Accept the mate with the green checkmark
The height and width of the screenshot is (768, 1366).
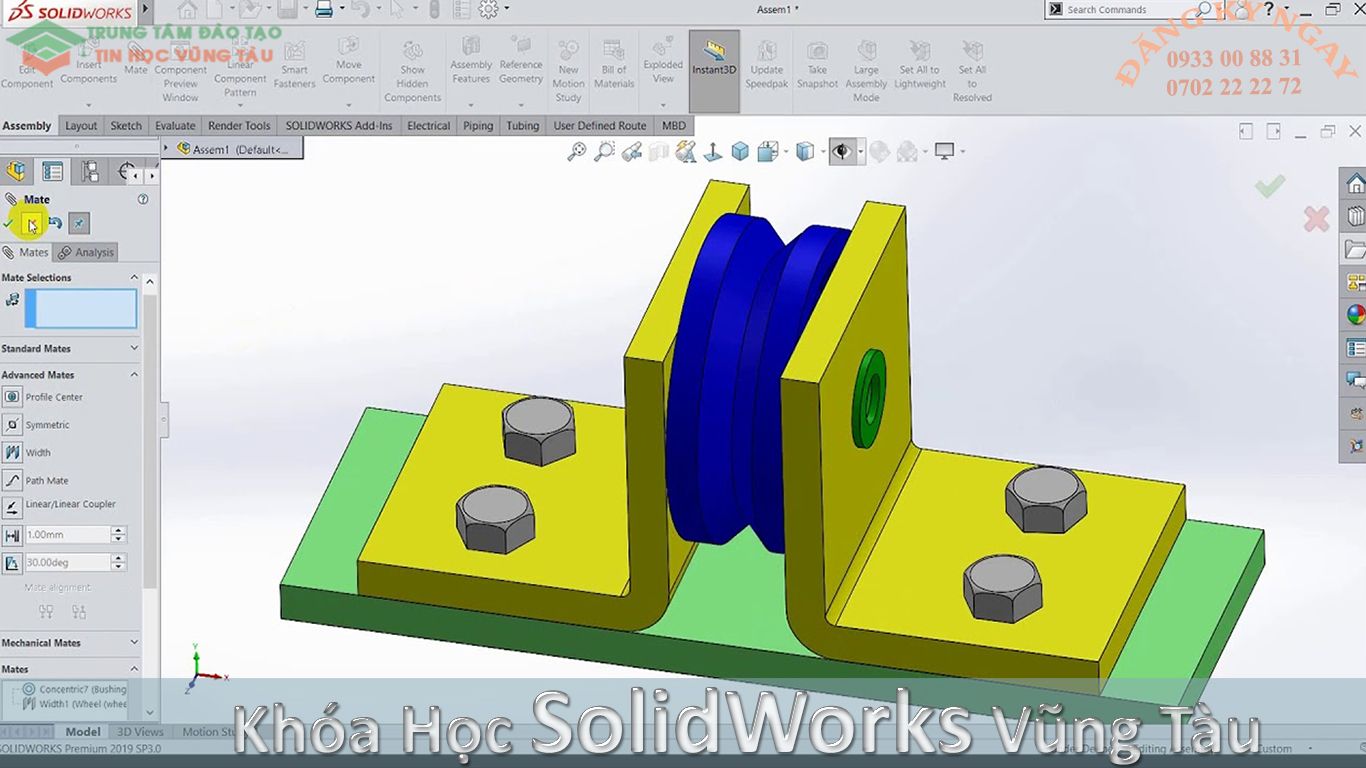[x=1271, y=185]
